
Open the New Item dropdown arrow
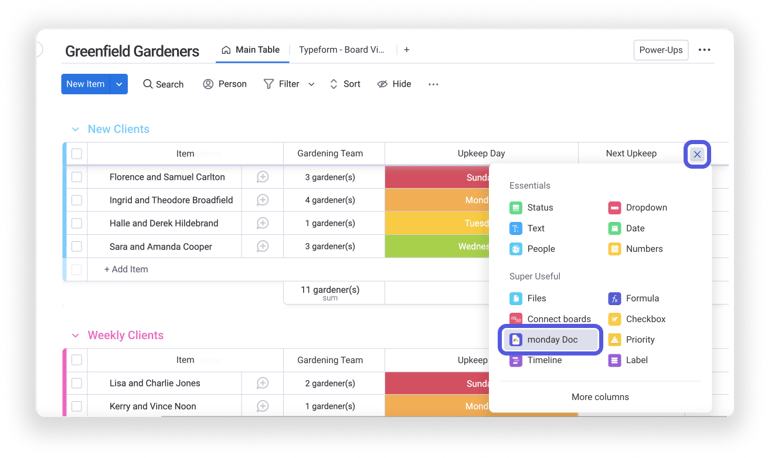coord(120,84)
